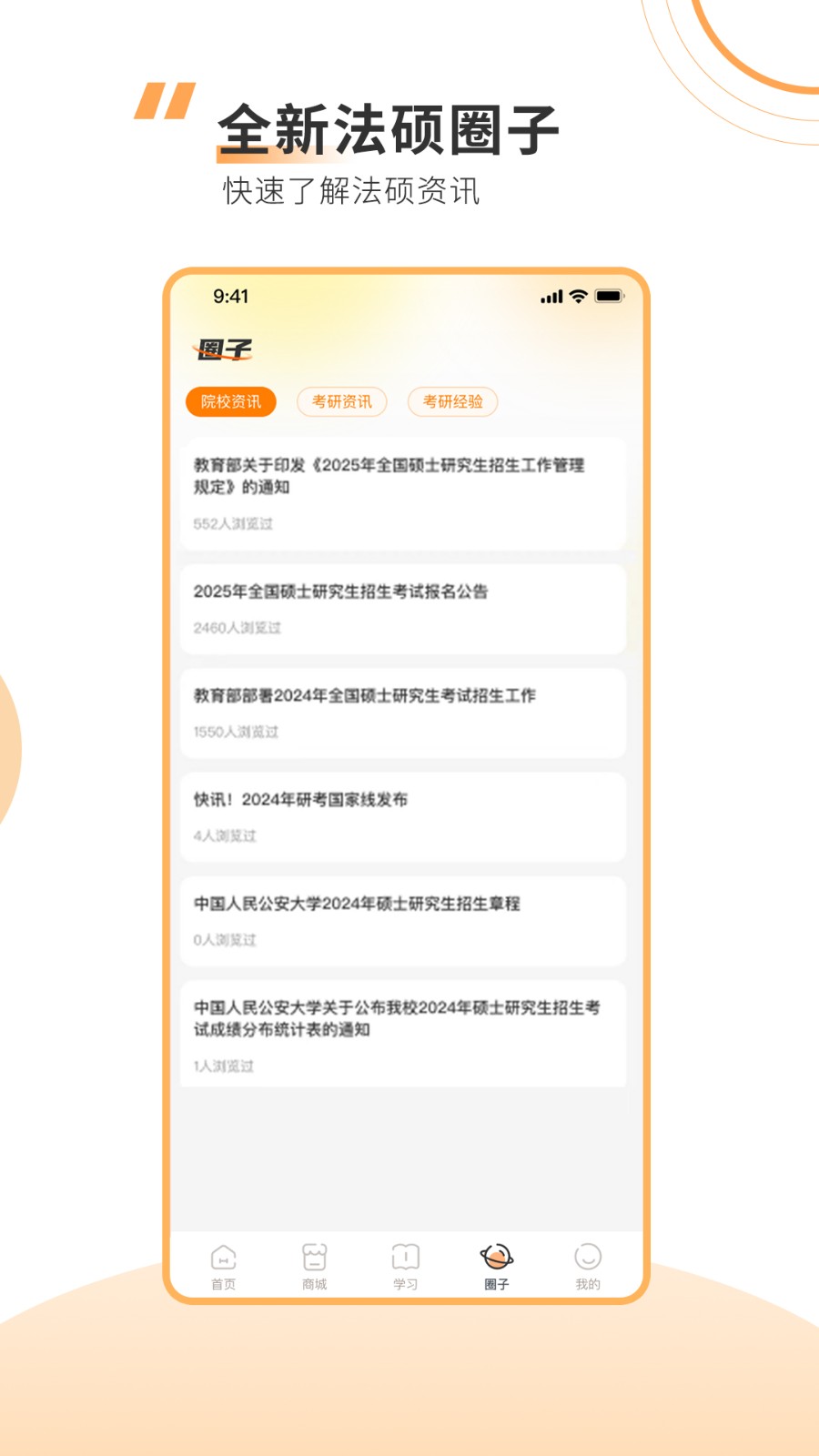The image size is (819, 1456).
Task: Click the 9:41 clock in status bar
Action: point(231,297)
